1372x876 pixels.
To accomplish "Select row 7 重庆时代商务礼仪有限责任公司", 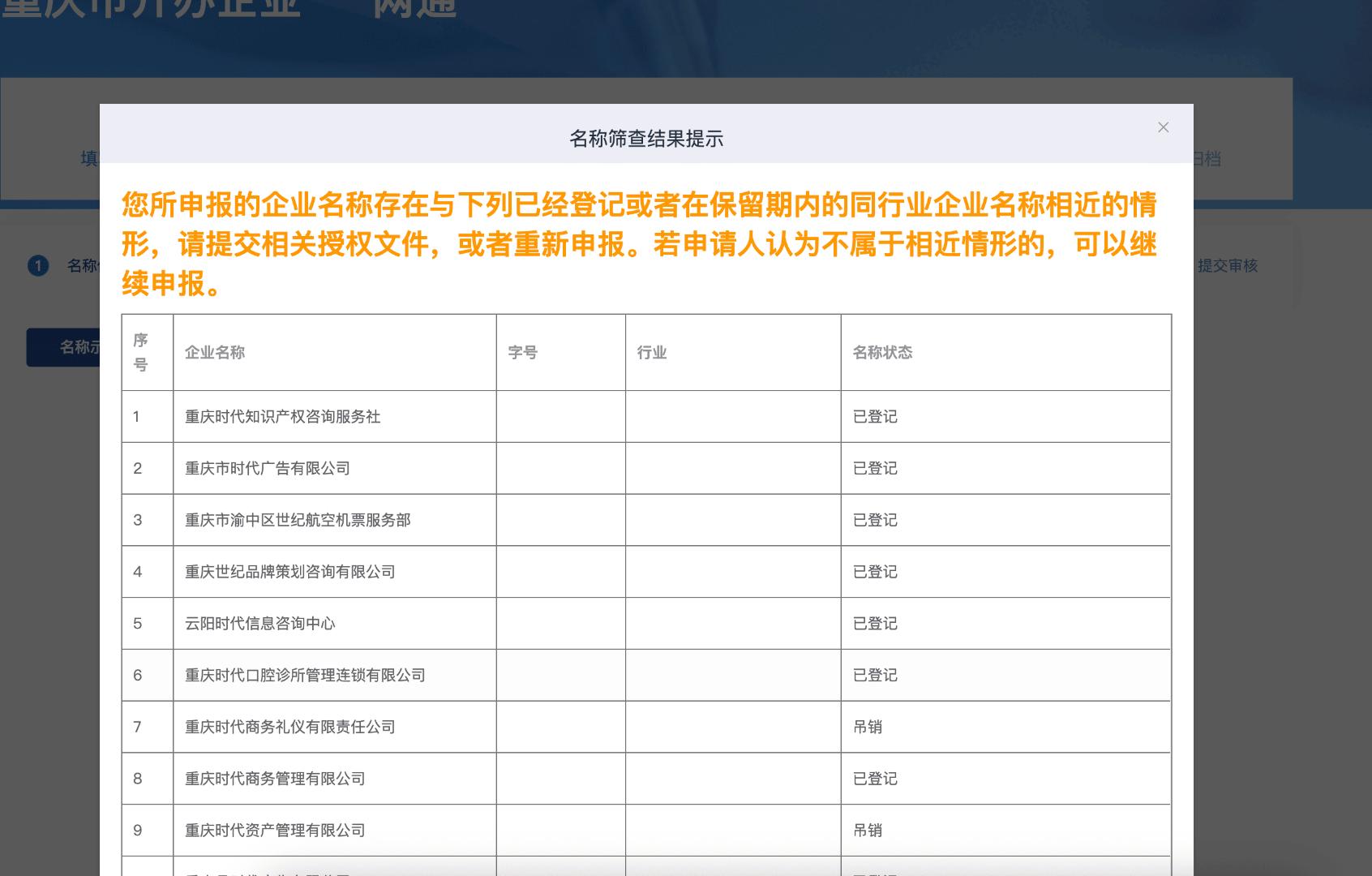I will point(288,727).
